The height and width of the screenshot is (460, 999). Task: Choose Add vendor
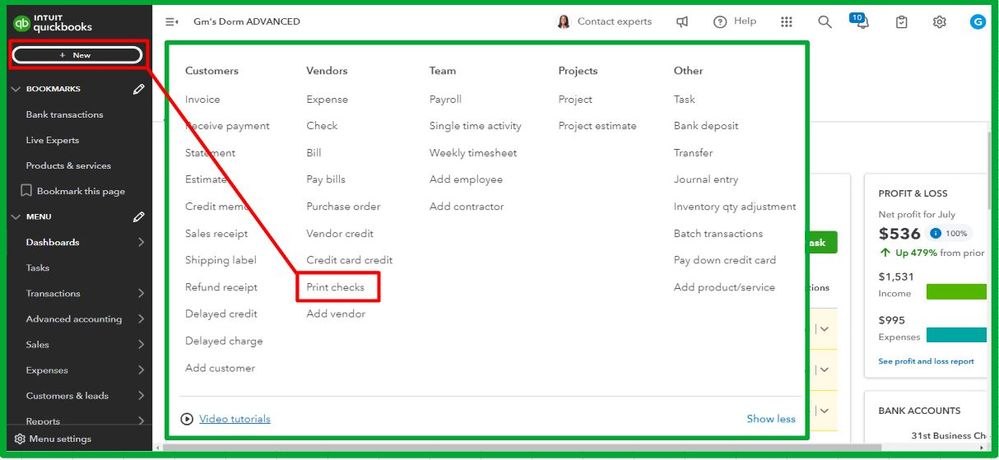pyautogui.click(x=336, y=313)
